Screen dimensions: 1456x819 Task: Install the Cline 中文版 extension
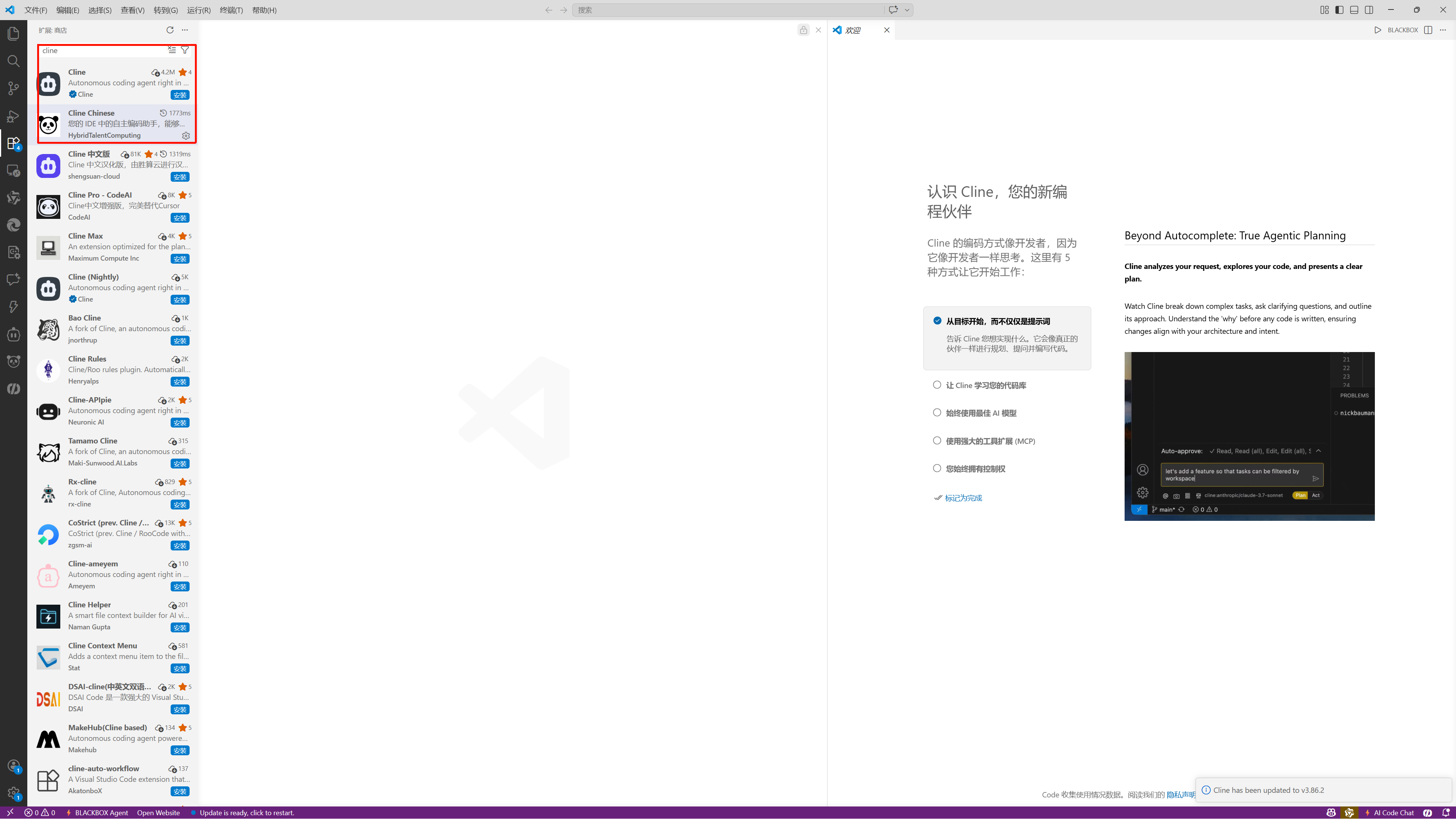tap(180, 177)
